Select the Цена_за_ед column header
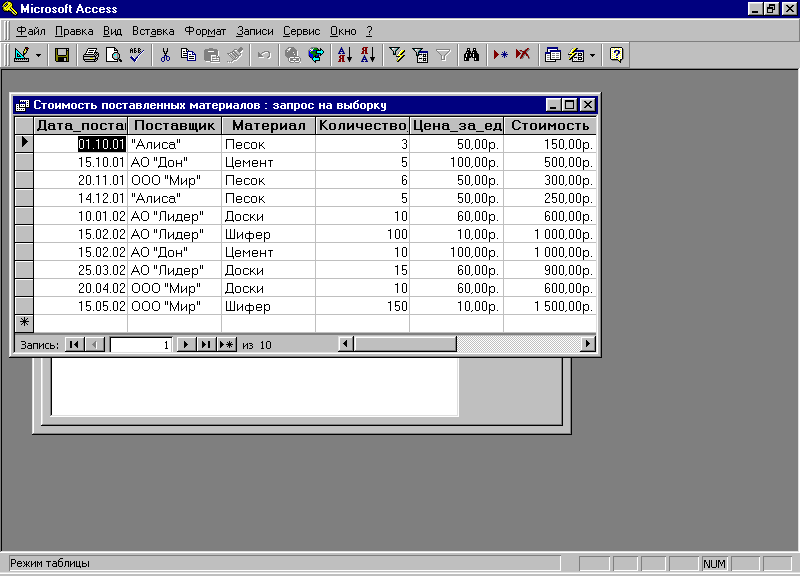The height and width of the screenshot is (576, 800). tap(456, 126)
